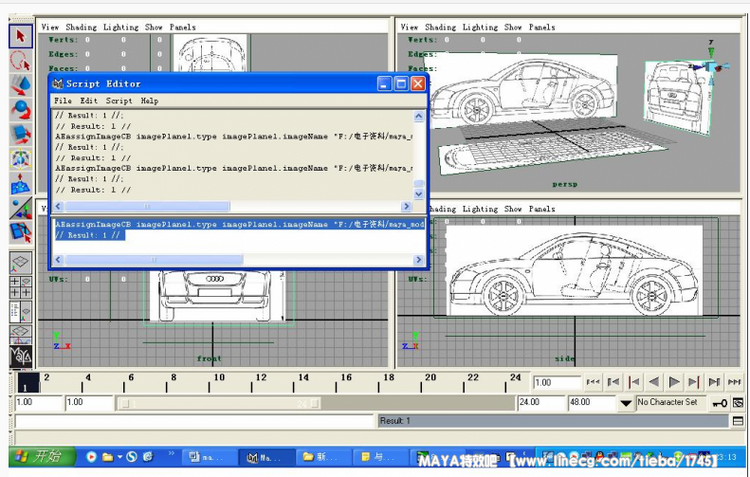Open View menu of top-left viewport
Viewport: 750px width, 477px height.
tap(50, 27)
